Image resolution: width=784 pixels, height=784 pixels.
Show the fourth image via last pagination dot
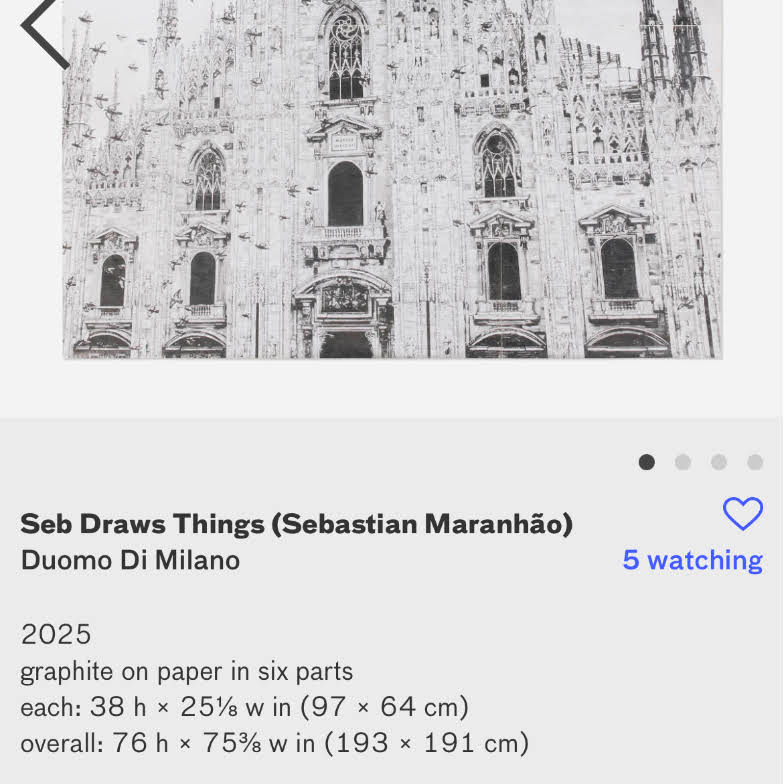click(755, 462)
